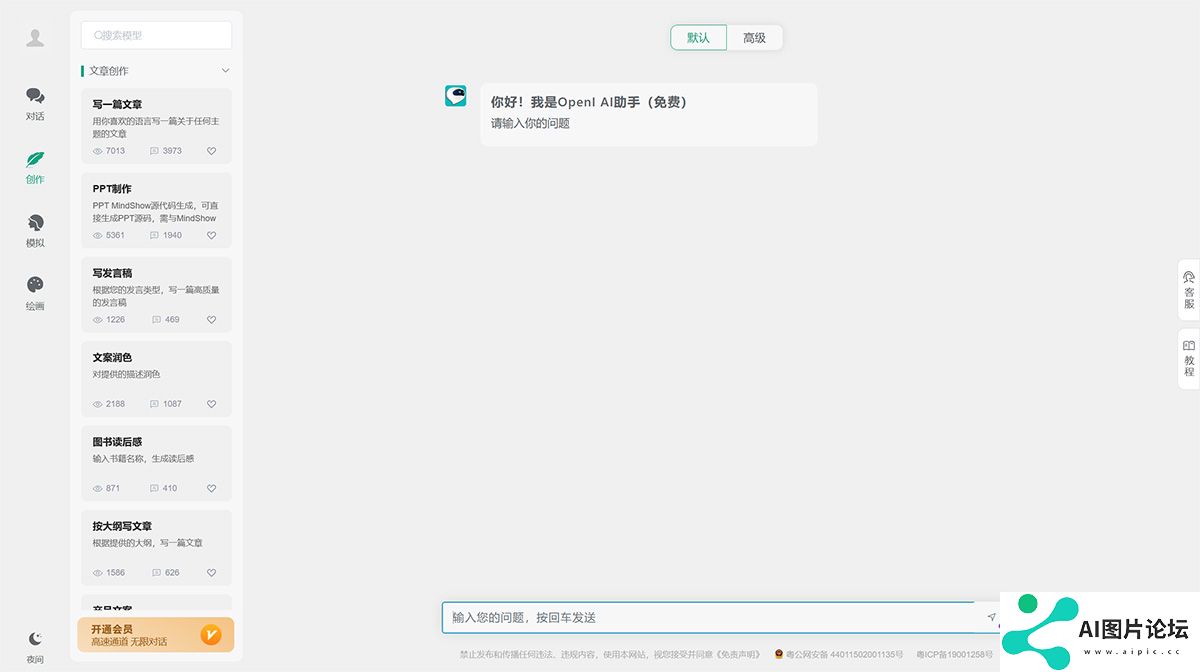Screen dimensions: 1200x672
Task: Click the assistant bot avatar icon
Action: click(456, 96)
